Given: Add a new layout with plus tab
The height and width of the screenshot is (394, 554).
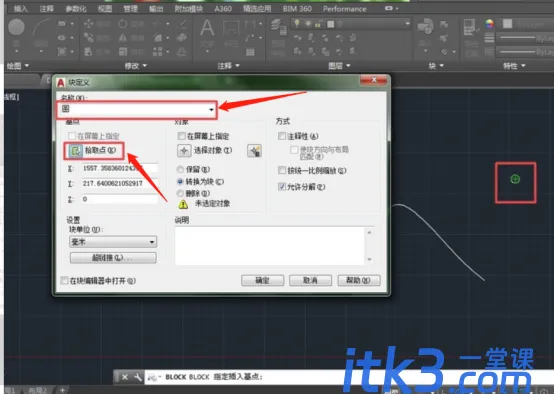Looking at the screenshot, I should pyautogui.click(x=62, y=390).
